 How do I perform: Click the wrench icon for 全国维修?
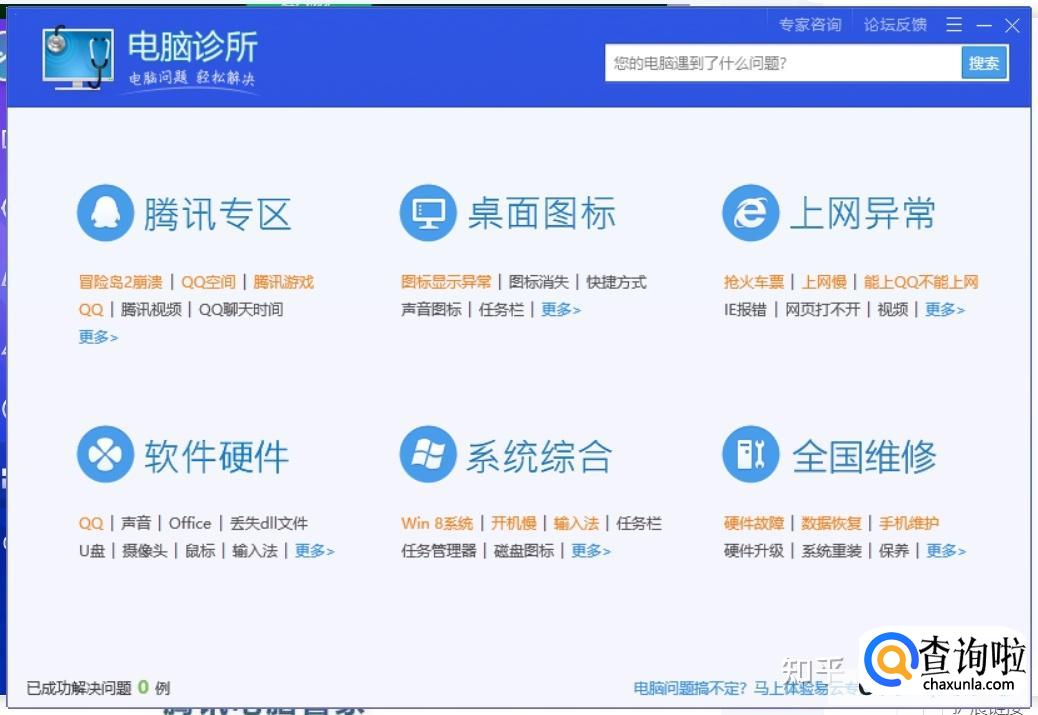[751, 454]
